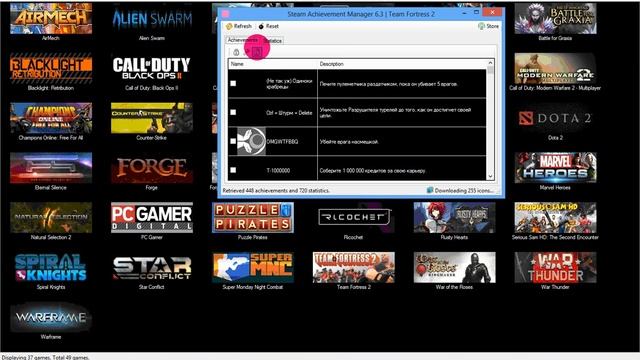640x360 pixels.
Task: Select the Ricochet game logo
Action: 353,218
